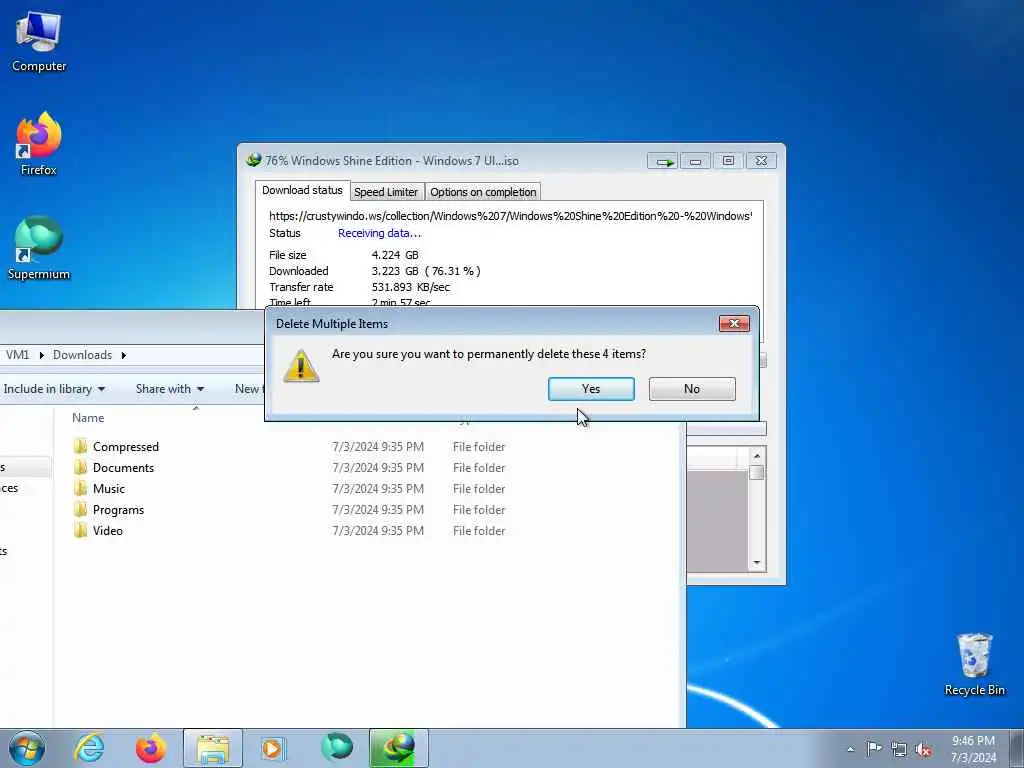Select the Programs folder icon
The height and width of the screenshot is (768, 1024).
[x=80, y=509]
